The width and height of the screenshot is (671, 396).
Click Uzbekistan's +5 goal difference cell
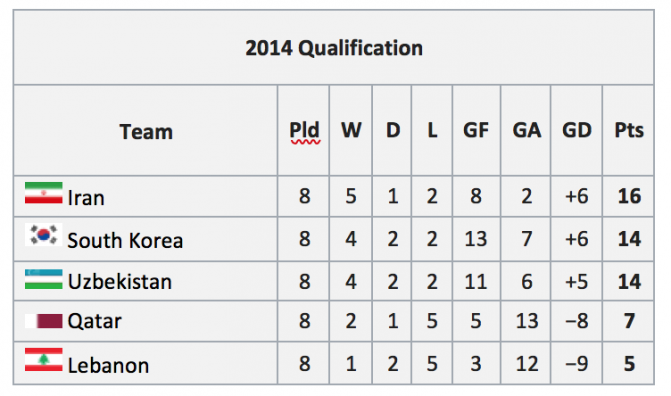tap(577, 281)
